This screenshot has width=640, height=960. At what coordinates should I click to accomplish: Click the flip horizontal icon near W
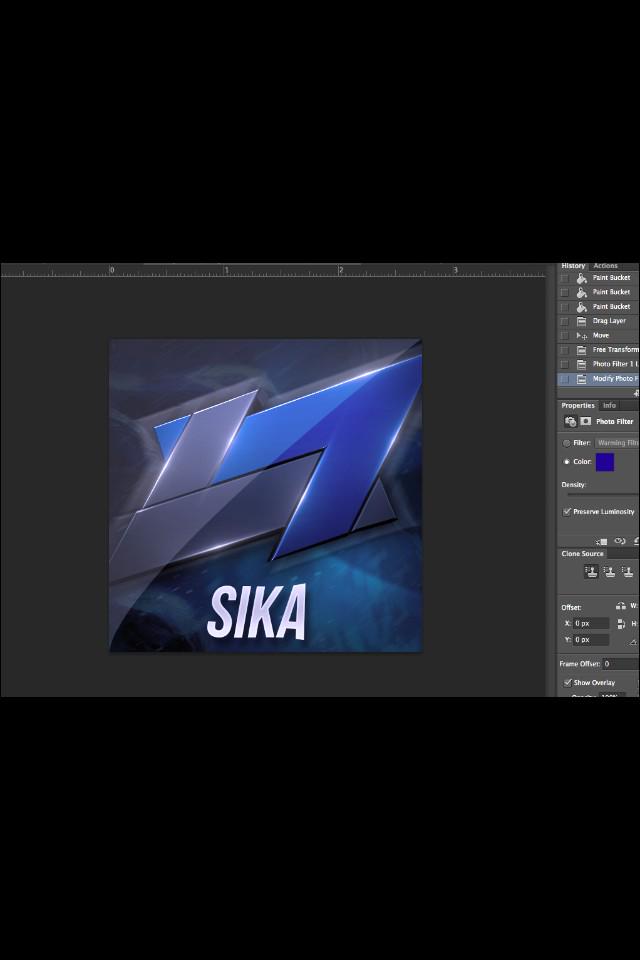coord(620,606)
